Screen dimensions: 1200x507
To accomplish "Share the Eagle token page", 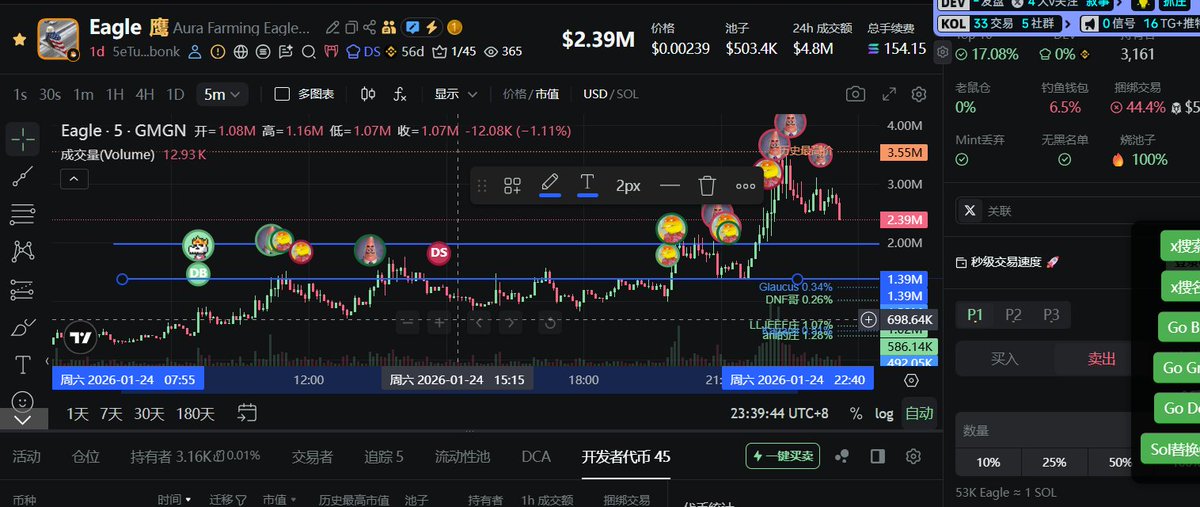I will click(370, 28).
